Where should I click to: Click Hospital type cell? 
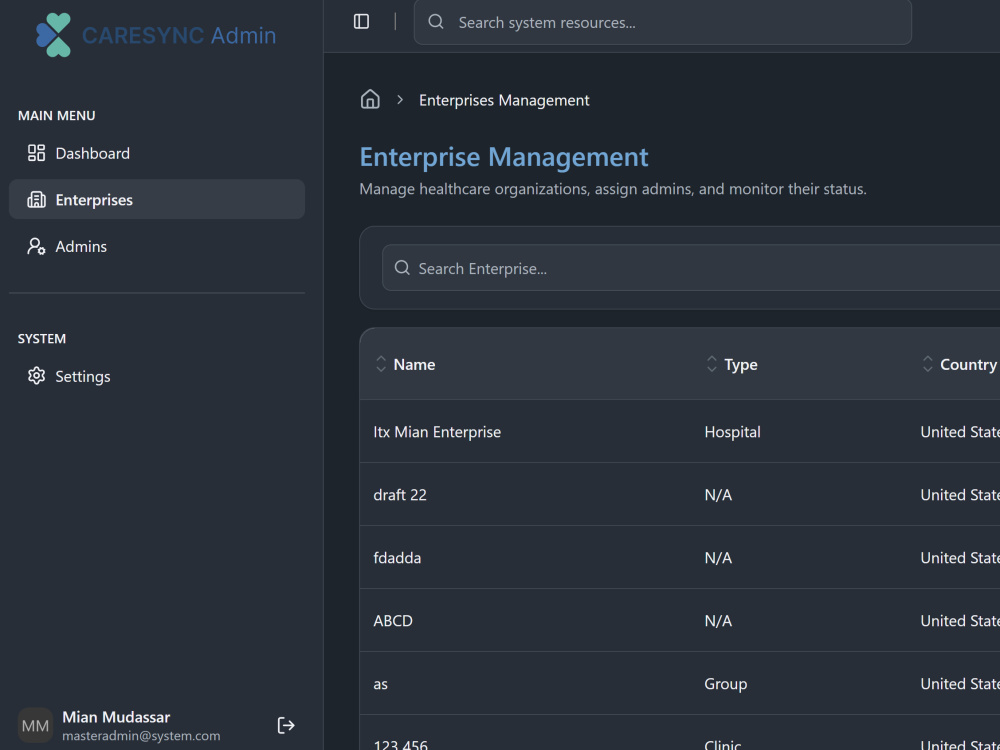click(732, 432)
